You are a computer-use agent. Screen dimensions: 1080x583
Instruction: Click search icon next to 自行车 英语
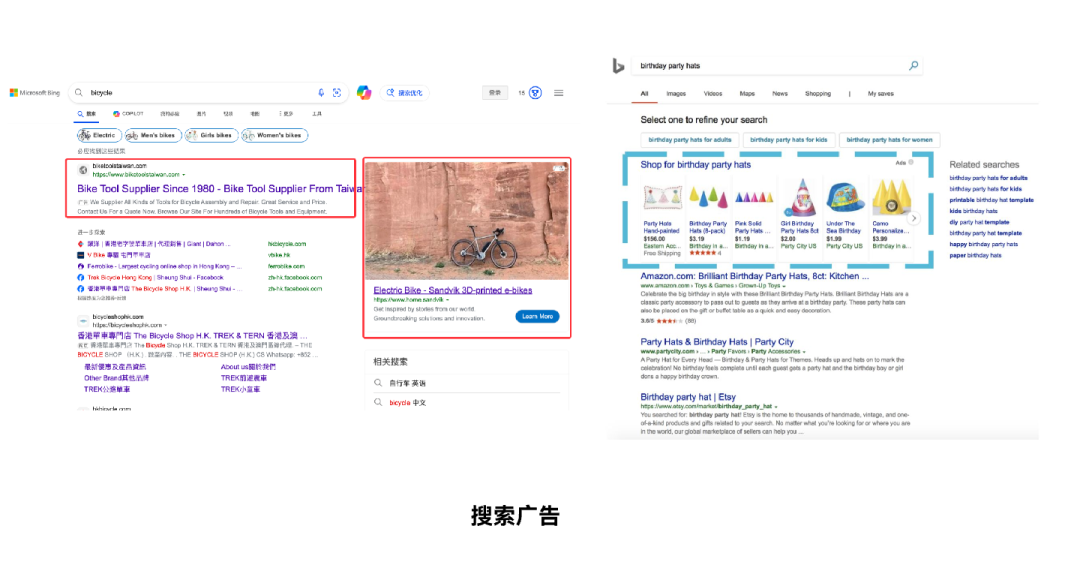click(x=378, y=382)
